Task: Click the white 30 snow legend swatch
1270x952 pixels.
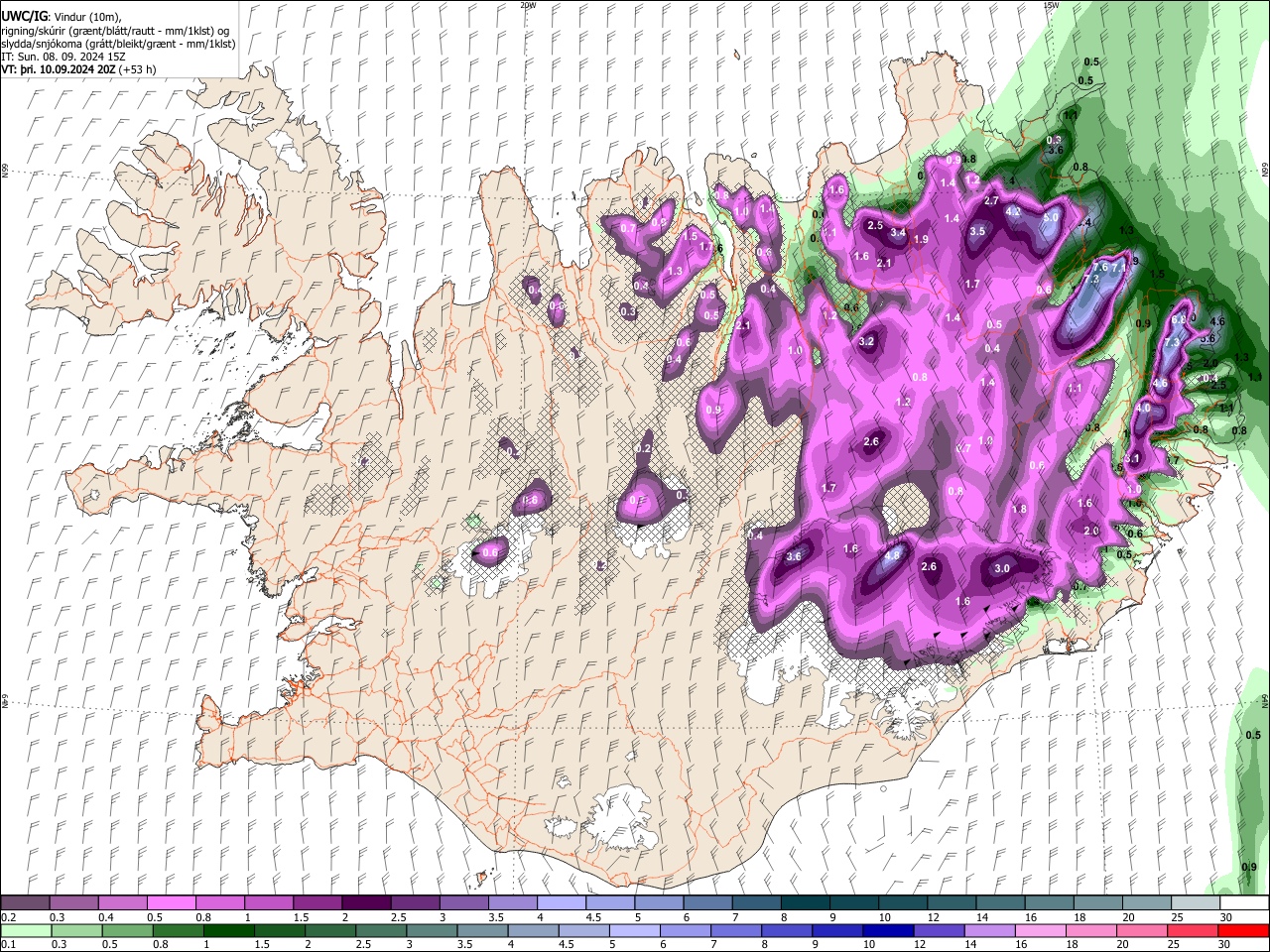Action: point(1243,903)
